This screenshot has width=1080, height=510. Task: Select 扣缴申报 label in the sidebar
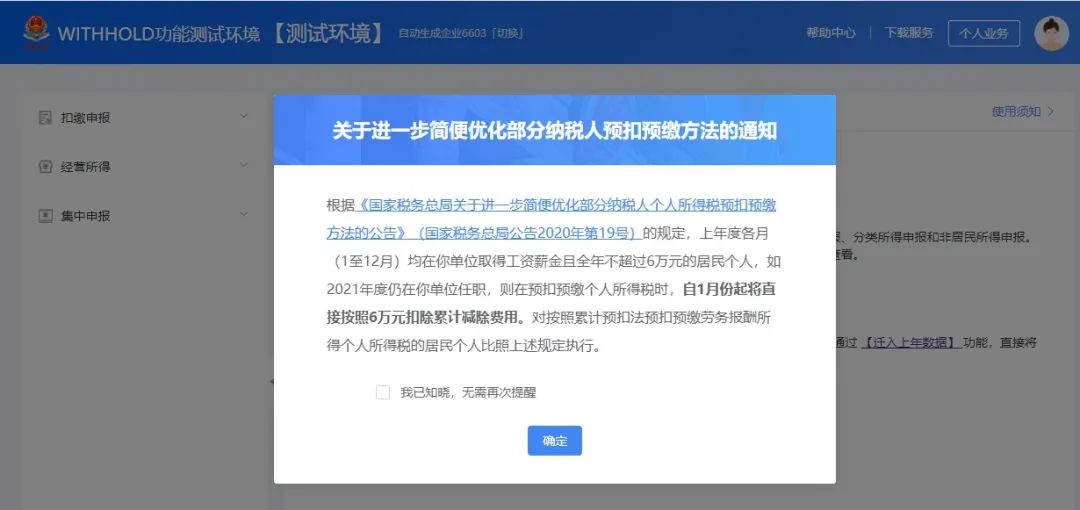coord(85,118)
